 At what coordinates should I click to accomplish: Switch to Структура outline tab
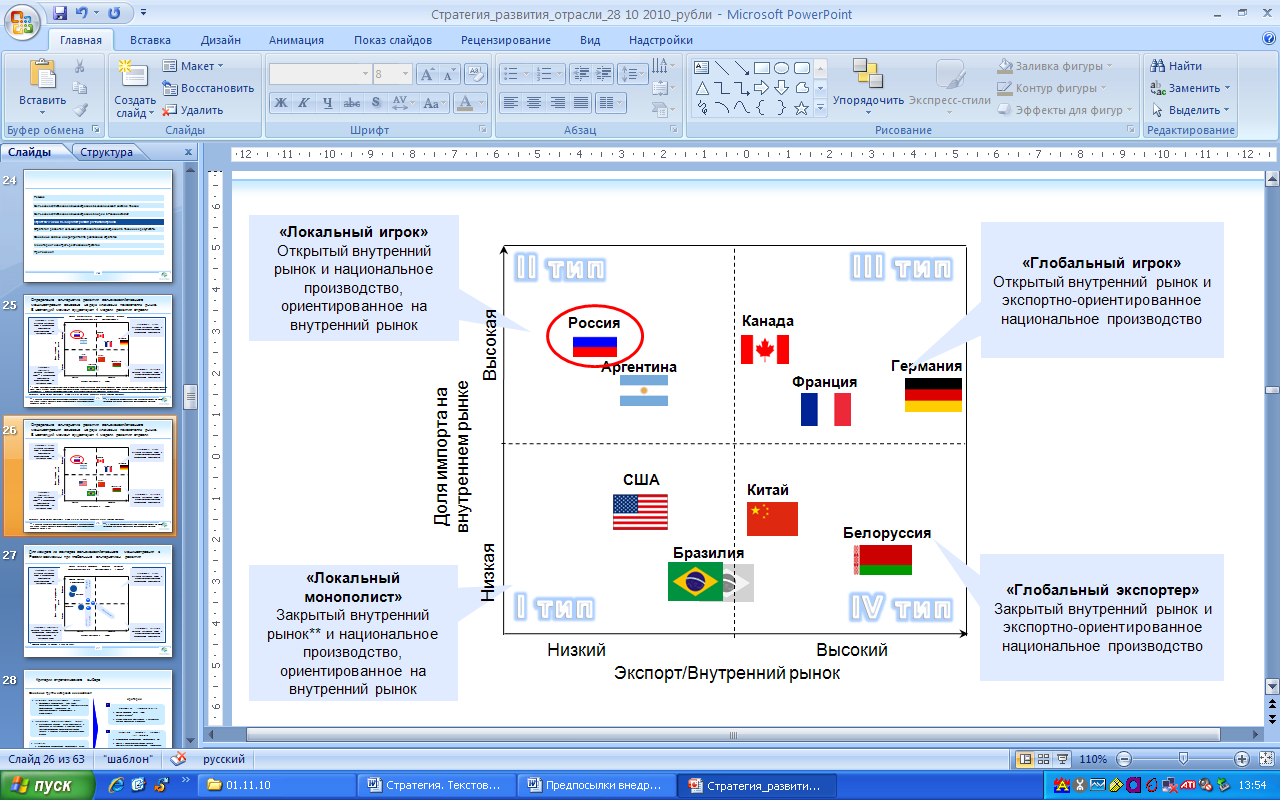click(106, 152)
